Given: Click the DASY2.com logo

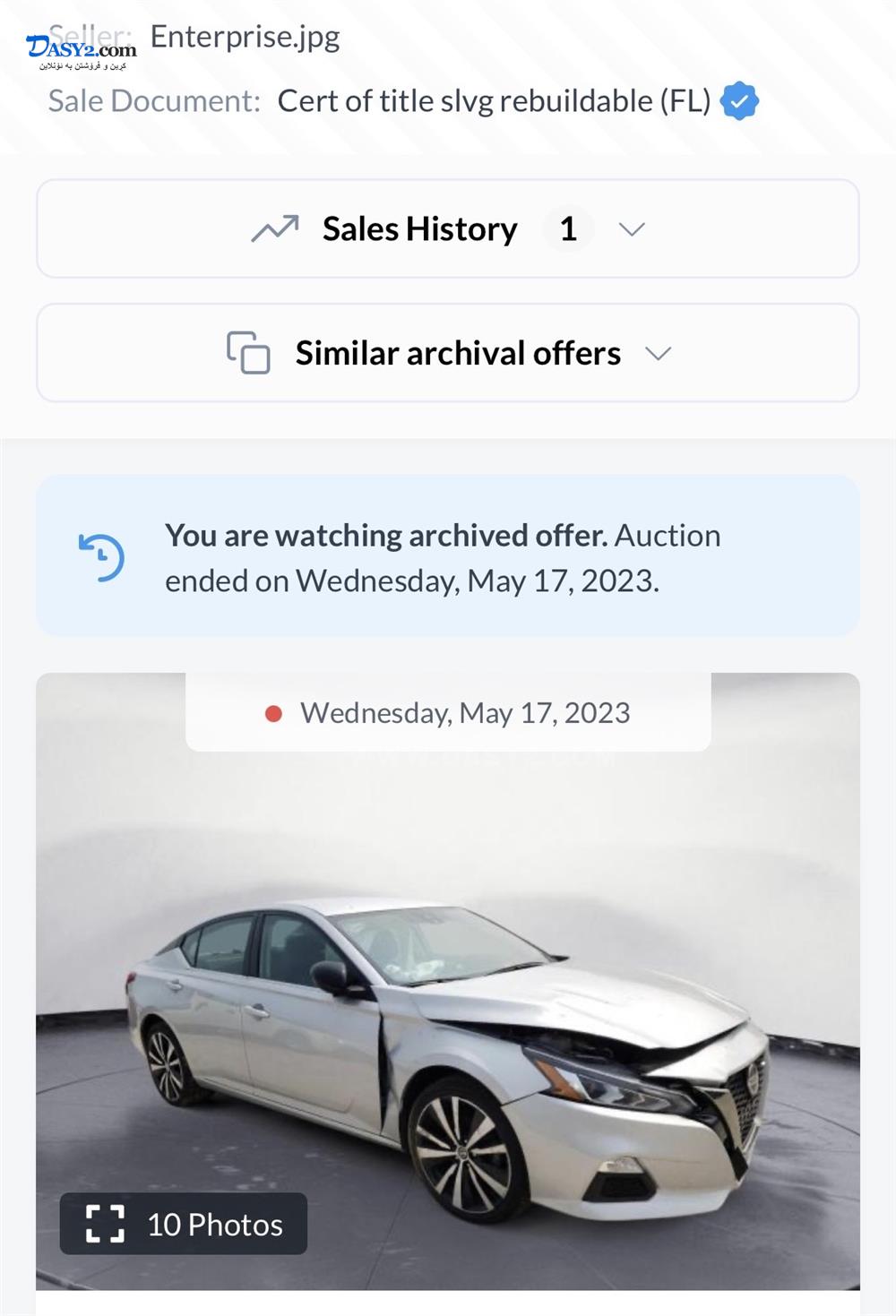Looking at the screenshot, I should 82,52.
